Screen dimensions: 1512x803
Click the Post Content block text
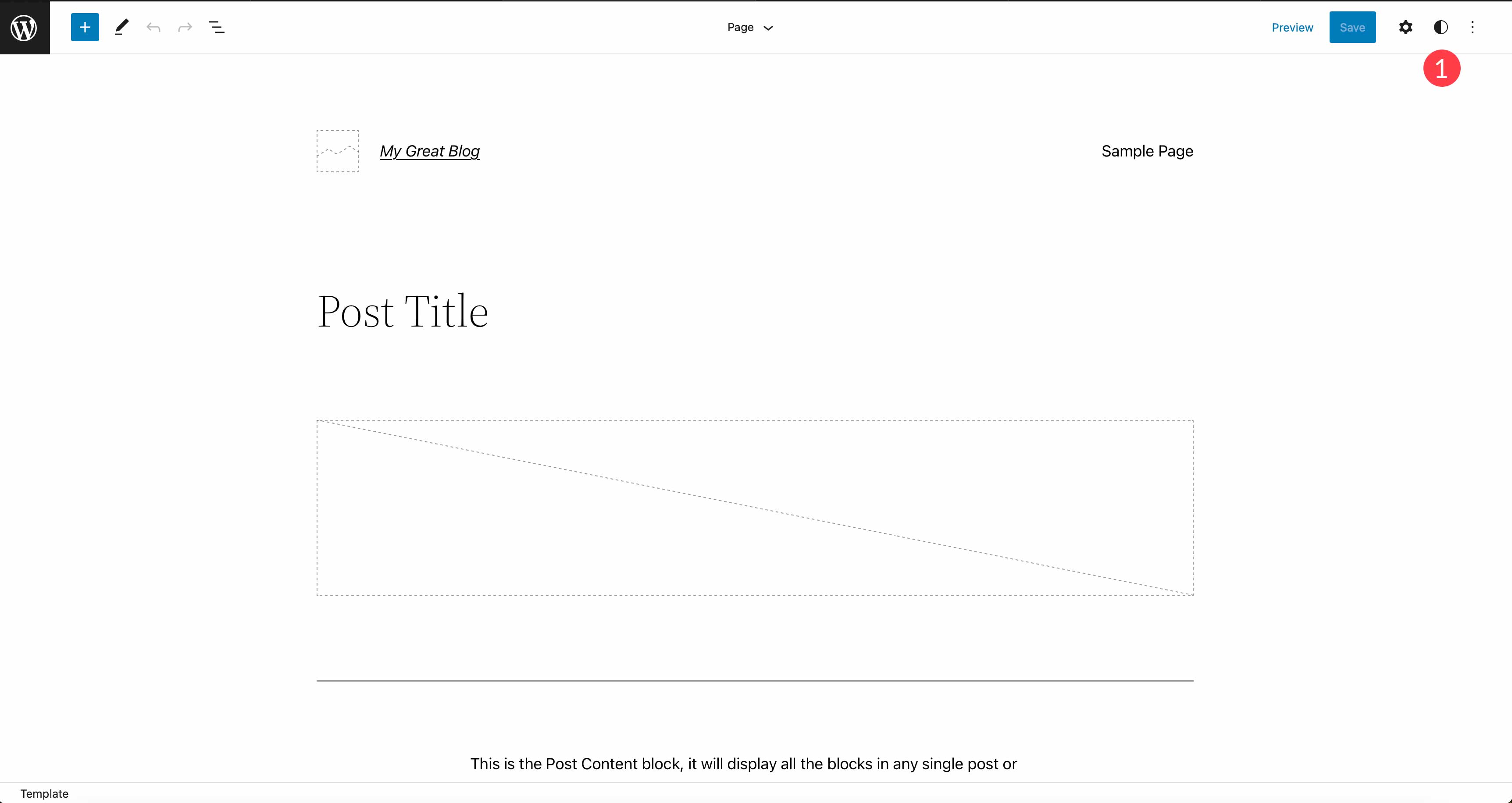(743, 764)
